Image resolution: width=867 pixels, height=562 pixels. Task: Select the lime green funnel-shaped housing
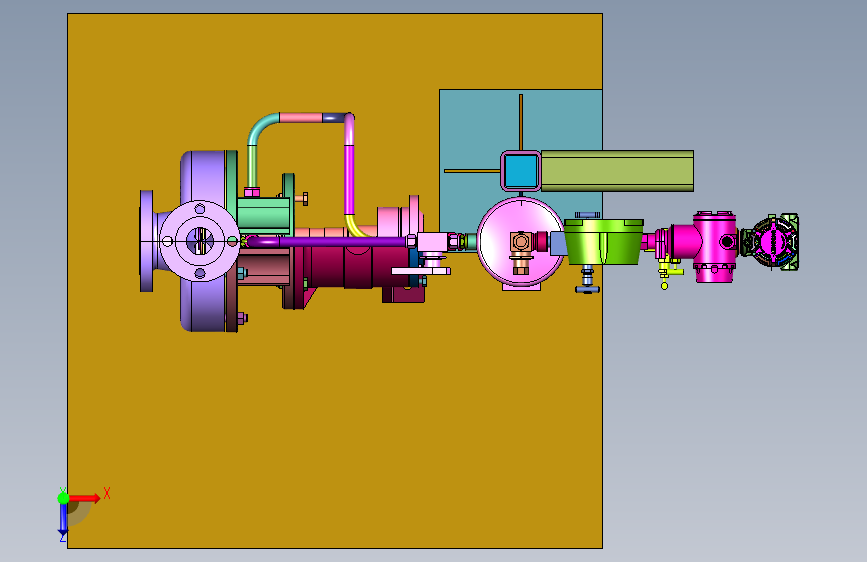[x=603, y=242]
